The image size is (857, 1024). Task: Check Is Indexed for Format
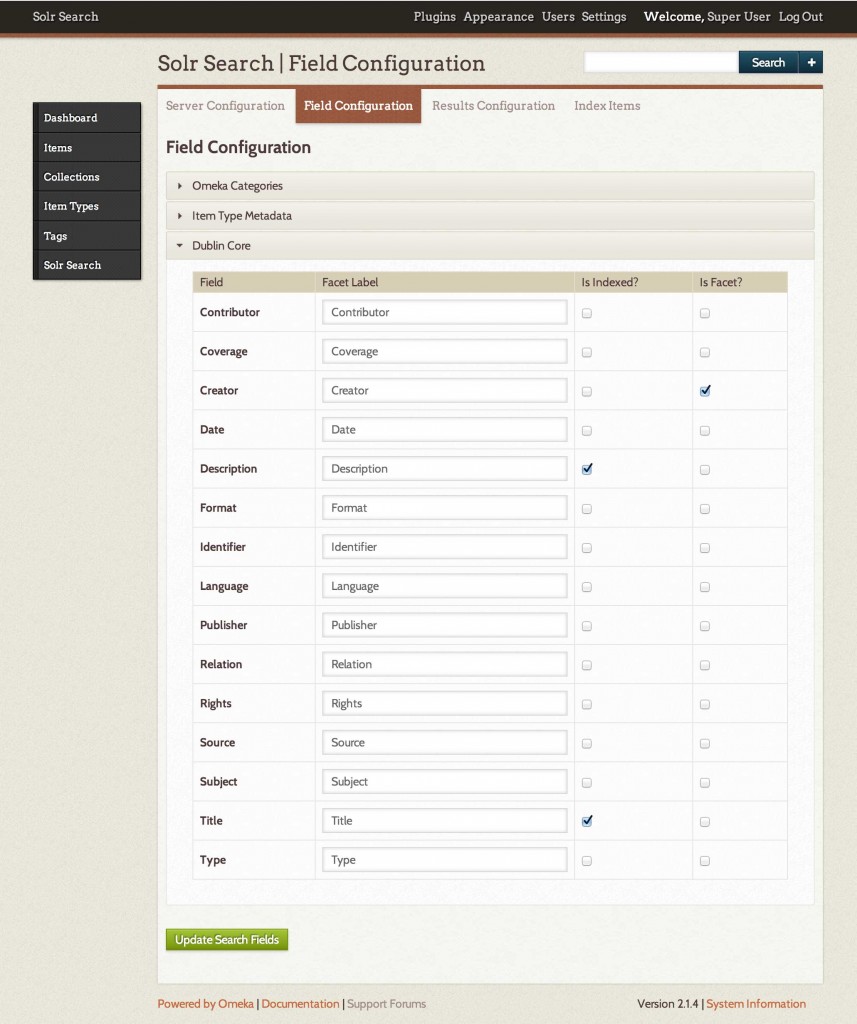pos(587,509)
